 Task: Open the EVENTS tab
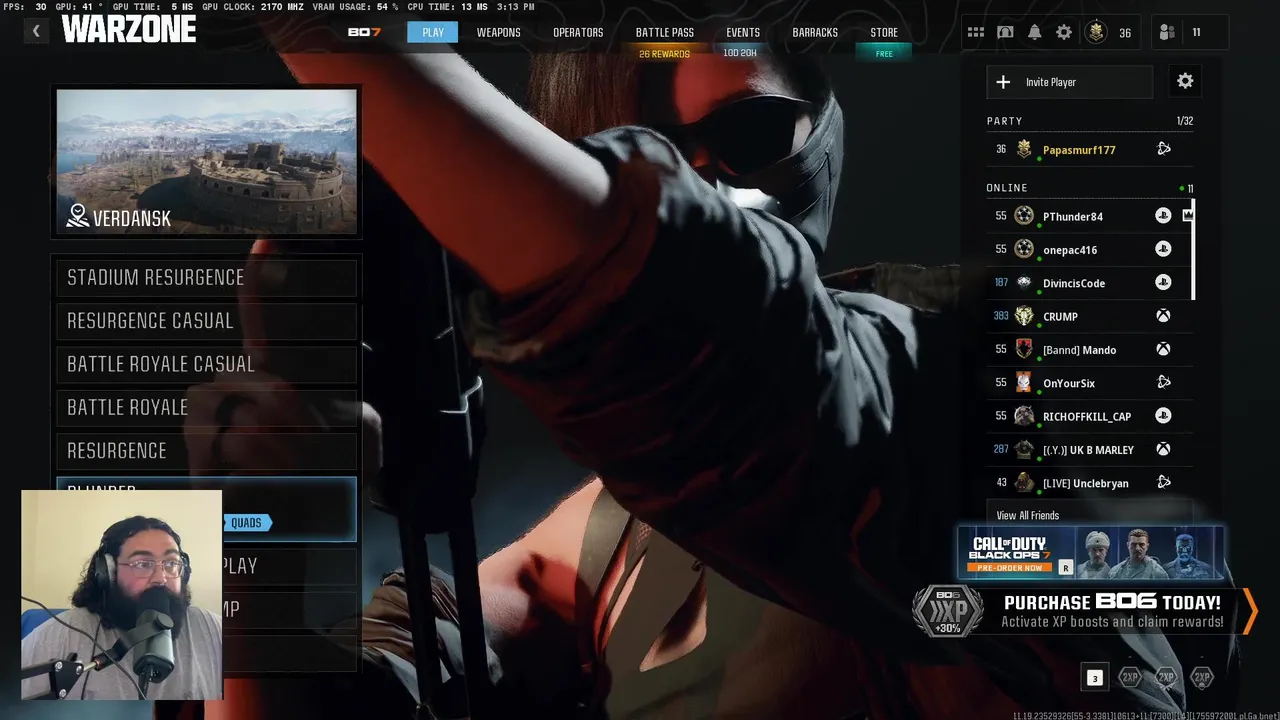click(743, 32)
